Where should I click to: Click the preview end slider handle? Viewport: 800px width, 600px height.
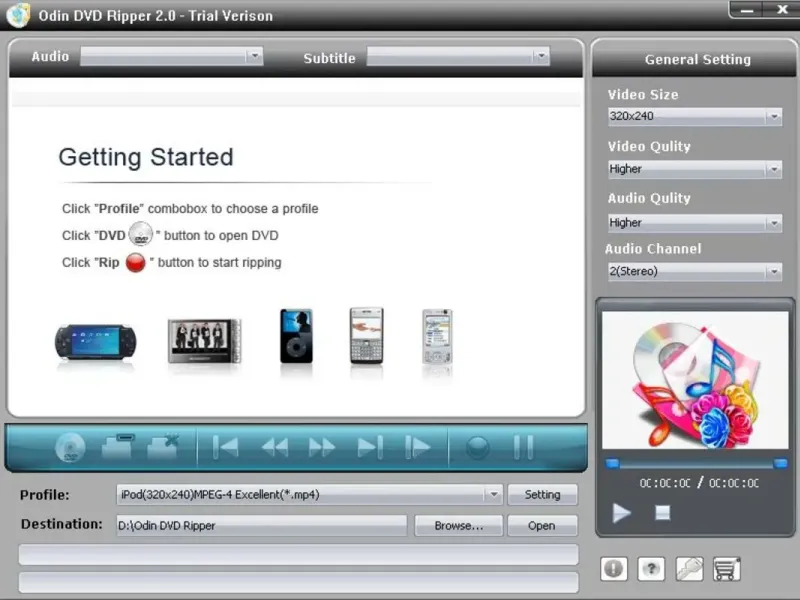pos(780,463)
